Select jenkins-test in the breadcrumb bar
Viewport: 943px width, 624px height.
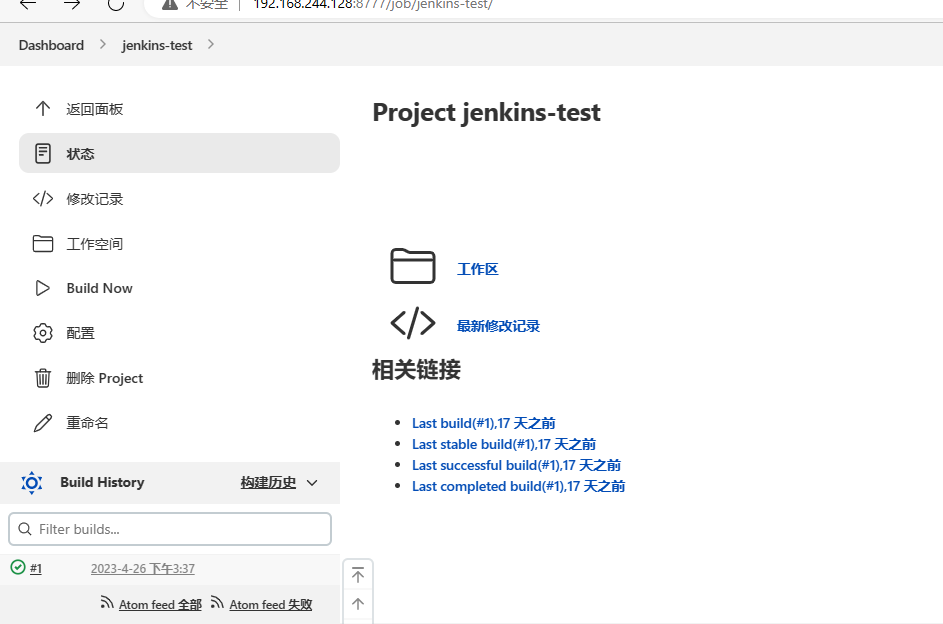[156, 44]
